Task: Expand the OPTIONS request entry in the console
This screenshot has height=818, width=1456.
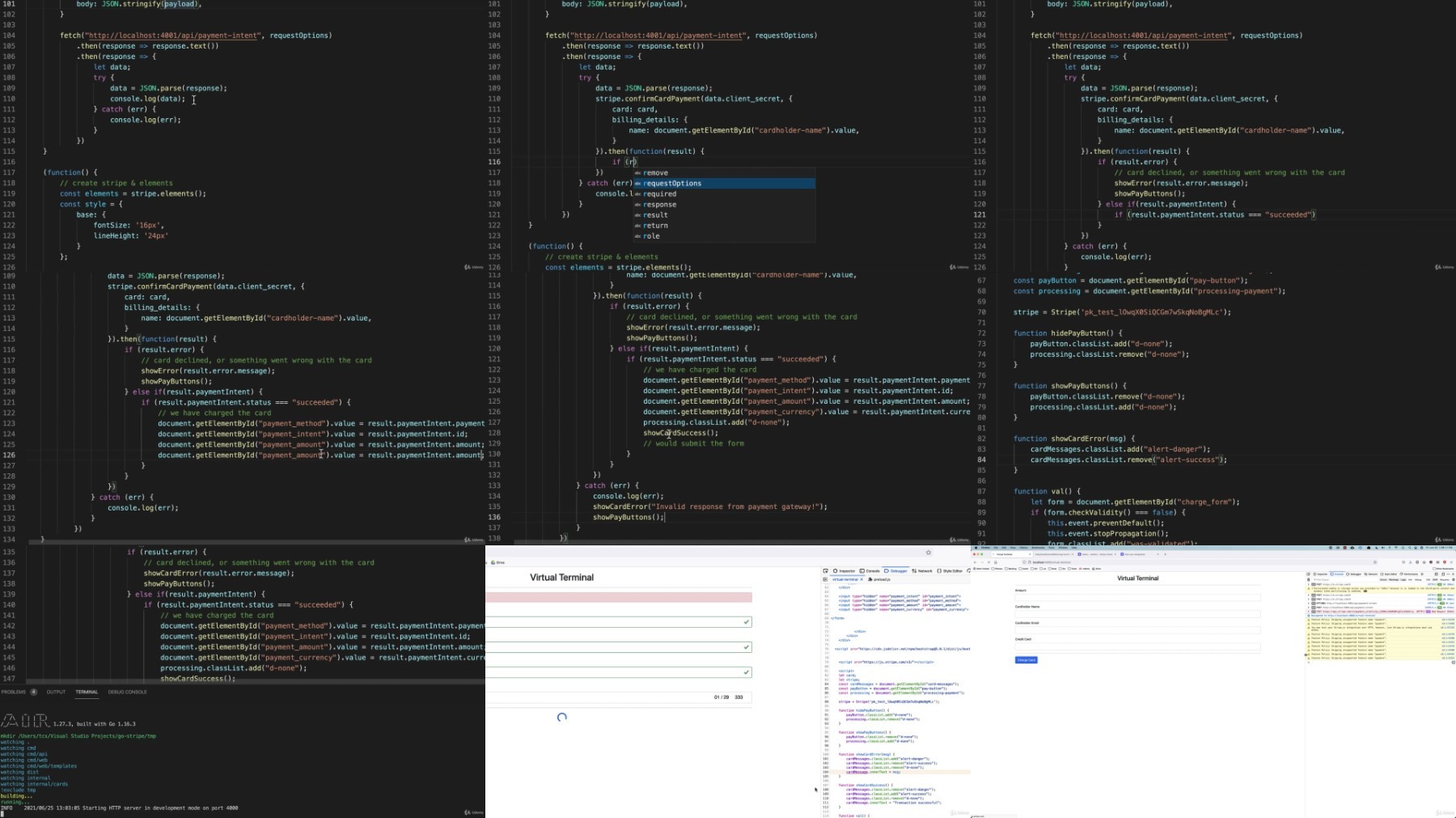Action: 1309,603
